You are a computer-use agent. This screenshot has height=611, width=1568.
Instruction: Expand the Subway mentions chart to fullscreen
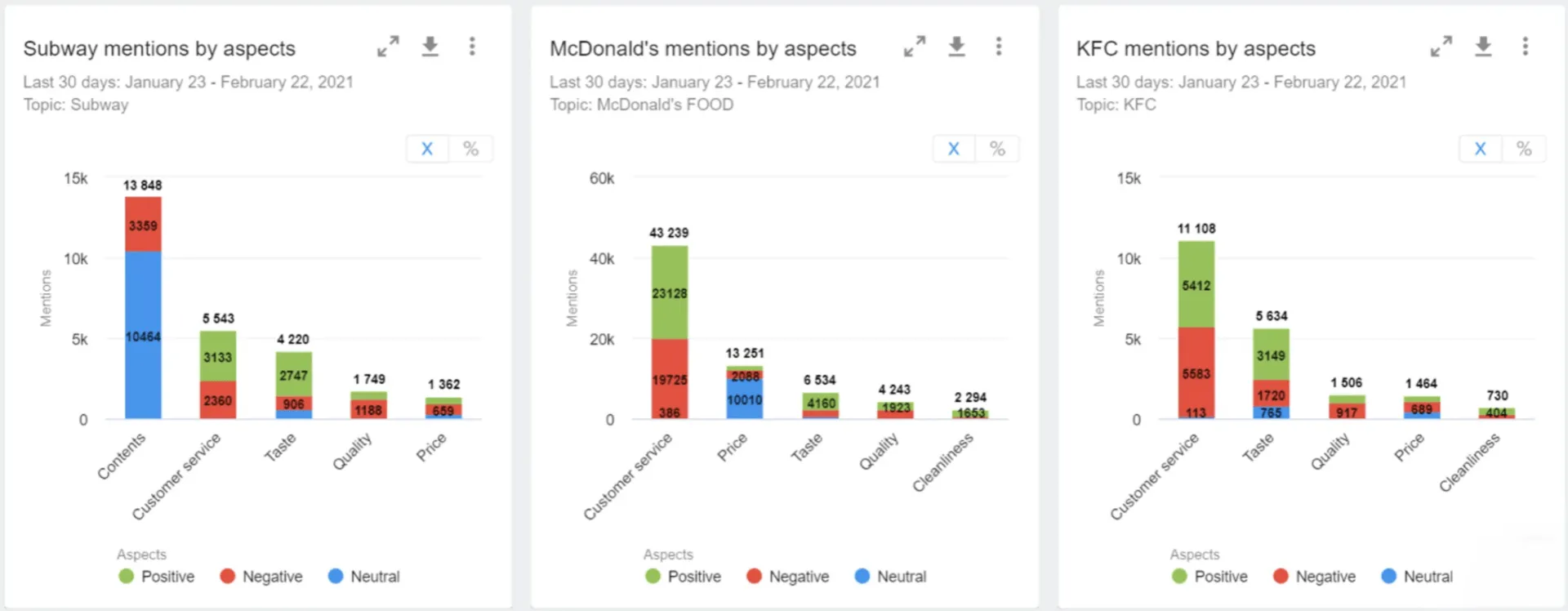pyautogui.click(x=388, y=47)
